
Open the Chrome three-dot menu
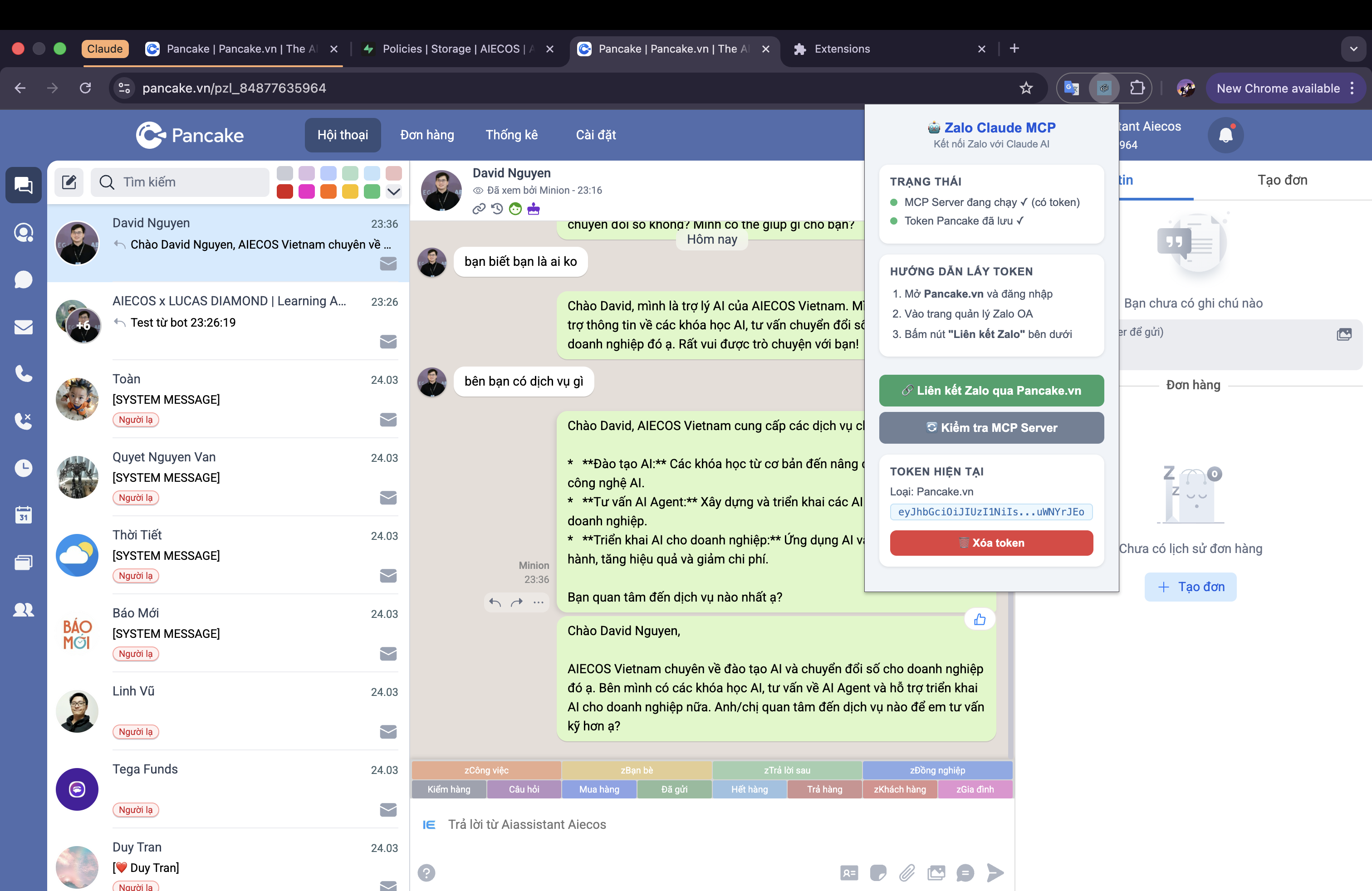[x=1352, y=88]
